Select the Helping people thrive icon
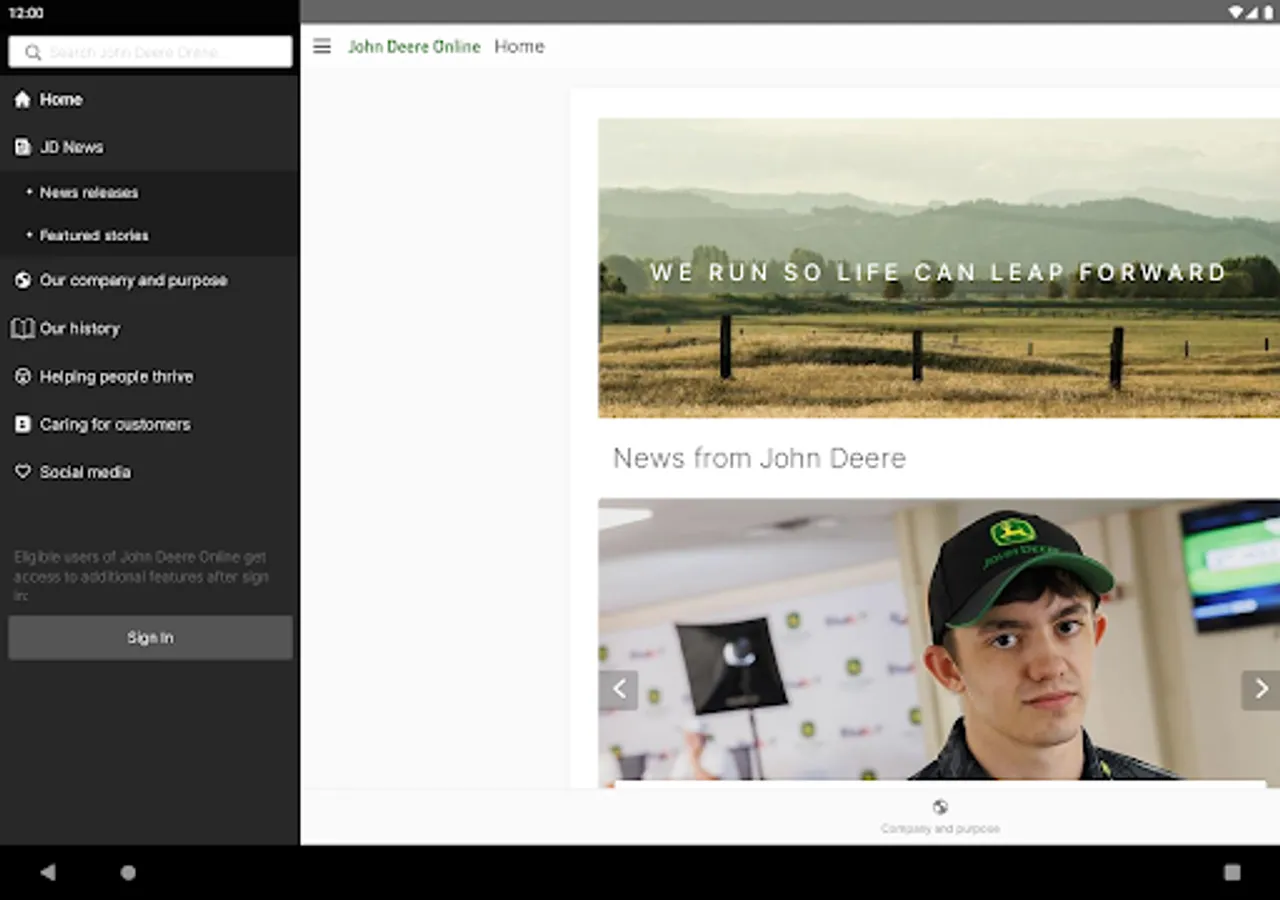Image resolution: width=1280 pixels, height=900 pixels. click(x=22, y=376)
